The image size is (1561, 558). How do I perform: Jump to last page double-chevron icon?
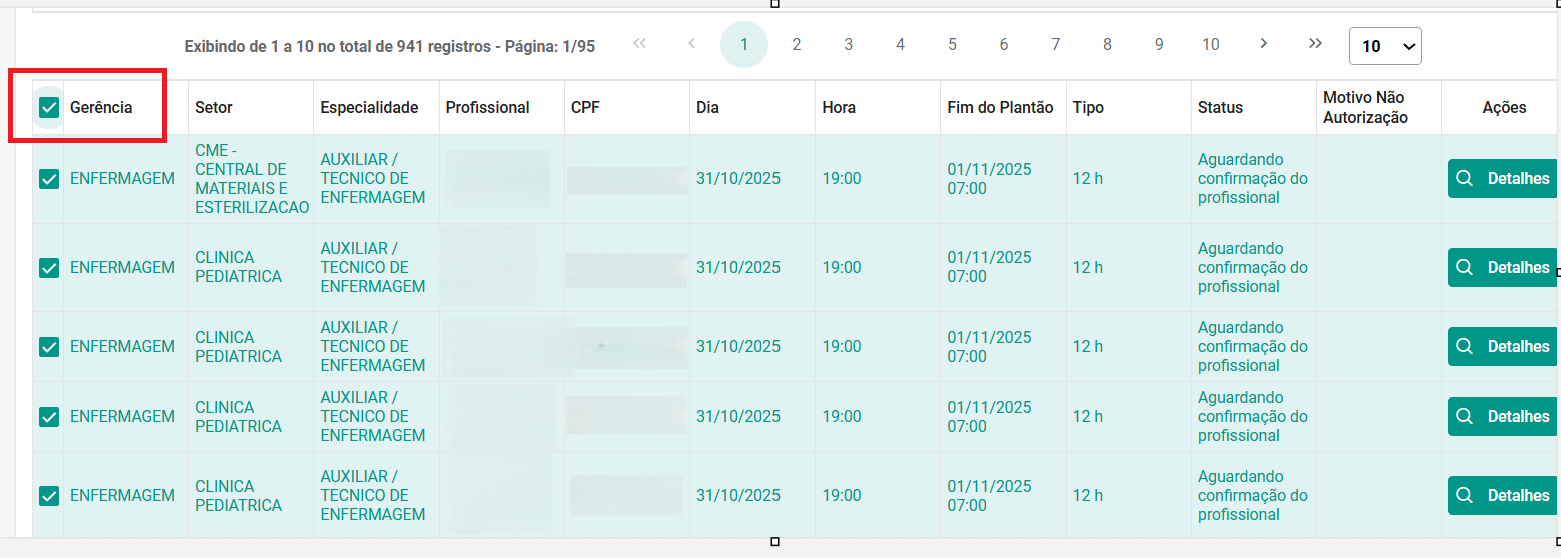(1315, 43)
